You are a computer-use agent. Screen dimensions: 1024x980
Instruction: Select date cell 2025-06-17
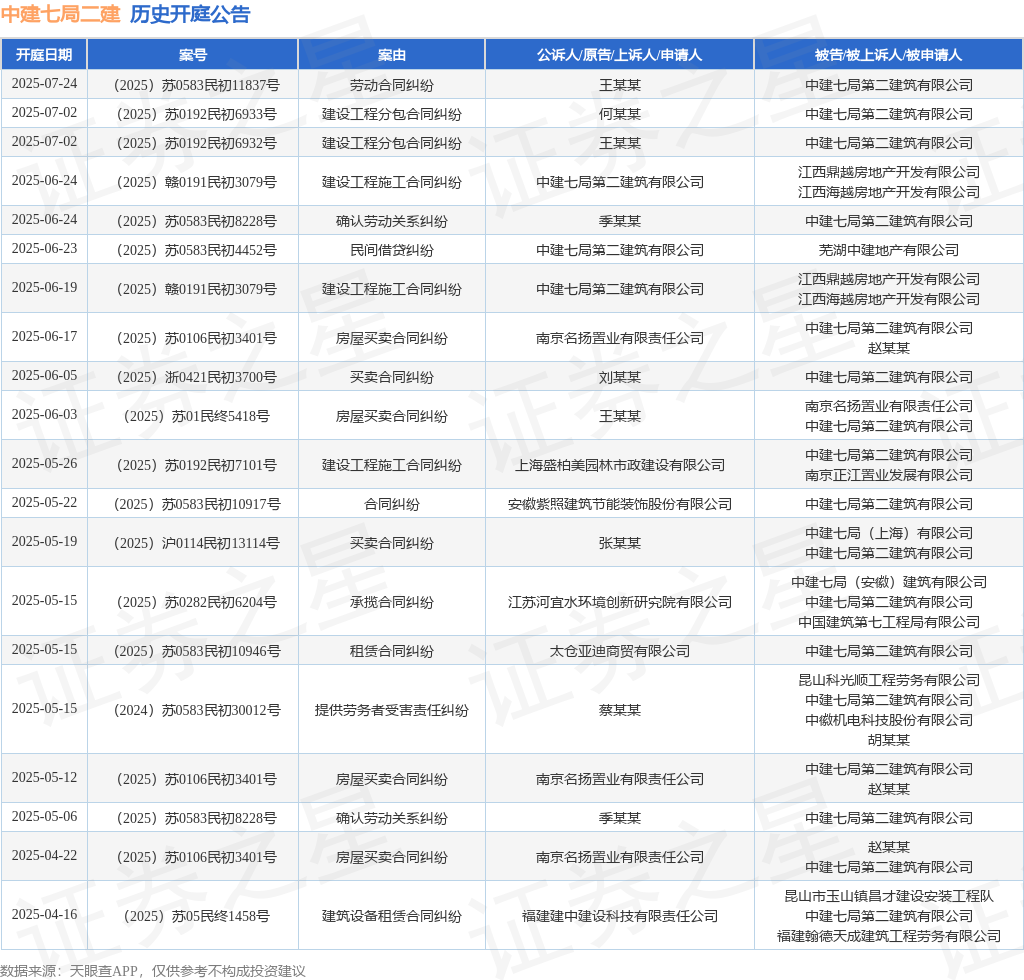coord(44,336)
